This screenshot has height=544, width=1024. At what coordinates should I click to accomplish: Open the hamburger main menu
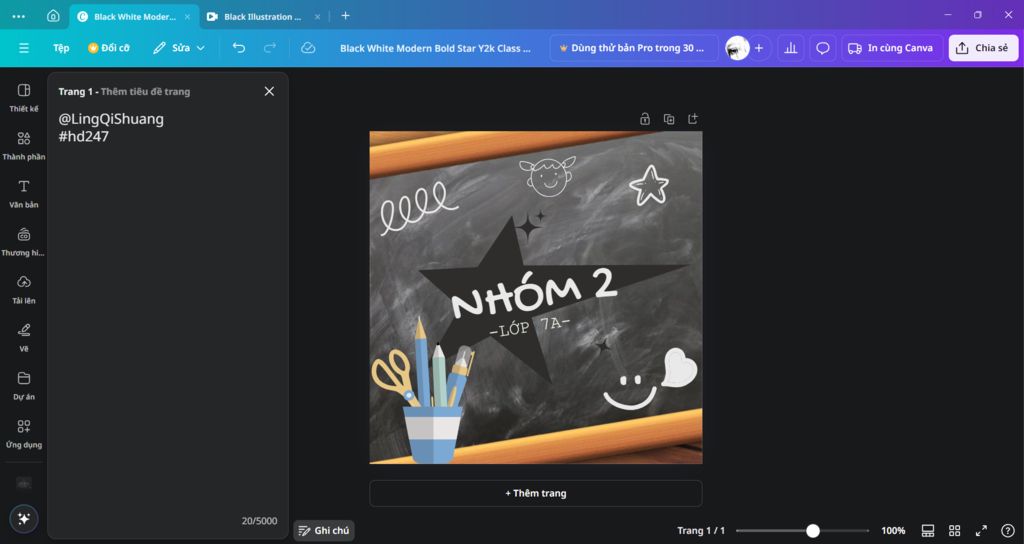click(24, 48)
